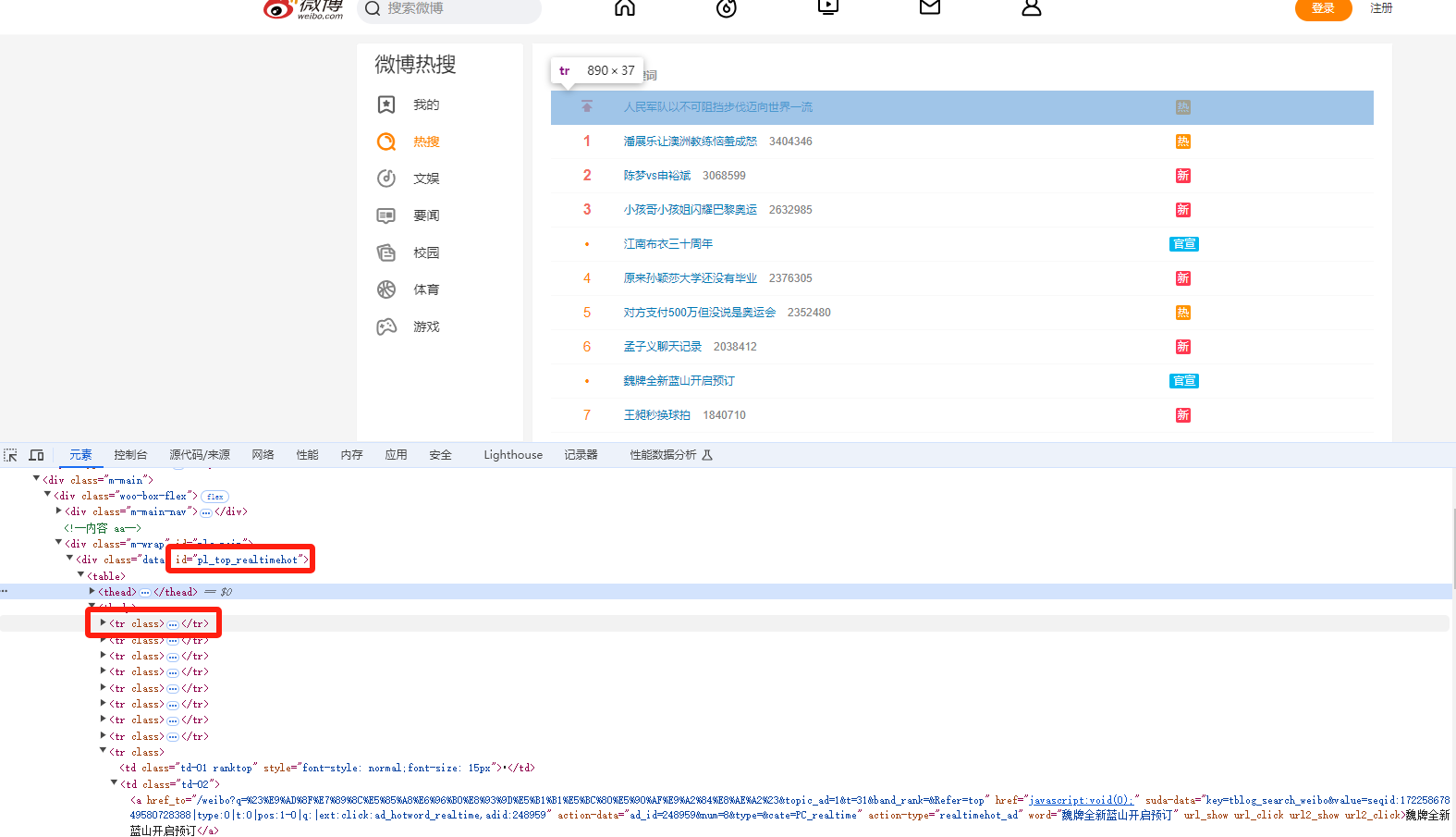Select 热搜 in the sidebar
1456x837 pixels.
coord(426,142)
